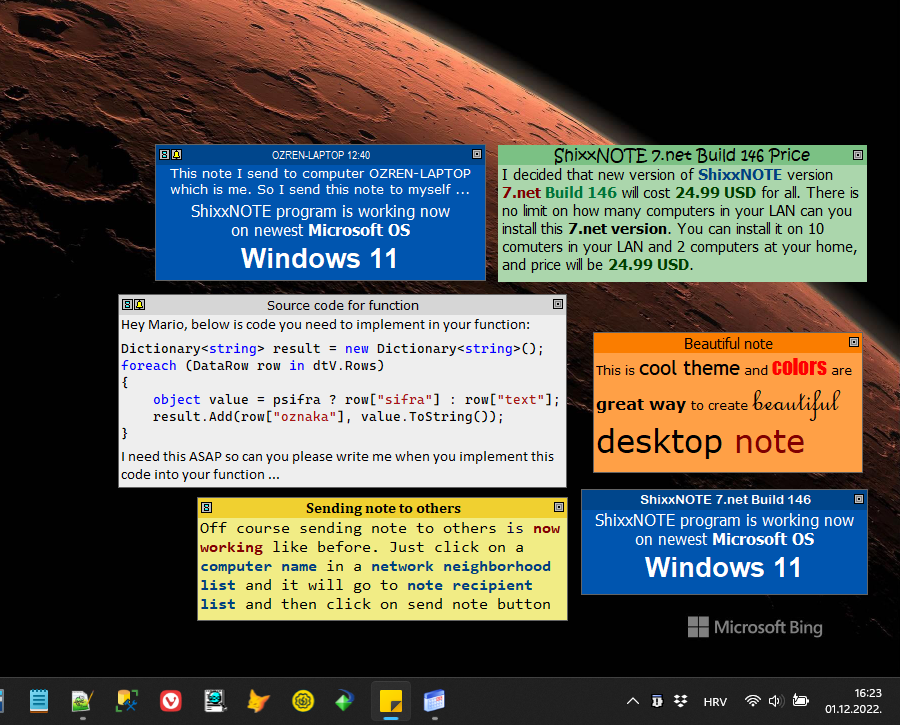Open the yellow flower app icon in the taskbar
This screenshot has width=900, height=725.
pyautogui.click(x=303, y=701)
